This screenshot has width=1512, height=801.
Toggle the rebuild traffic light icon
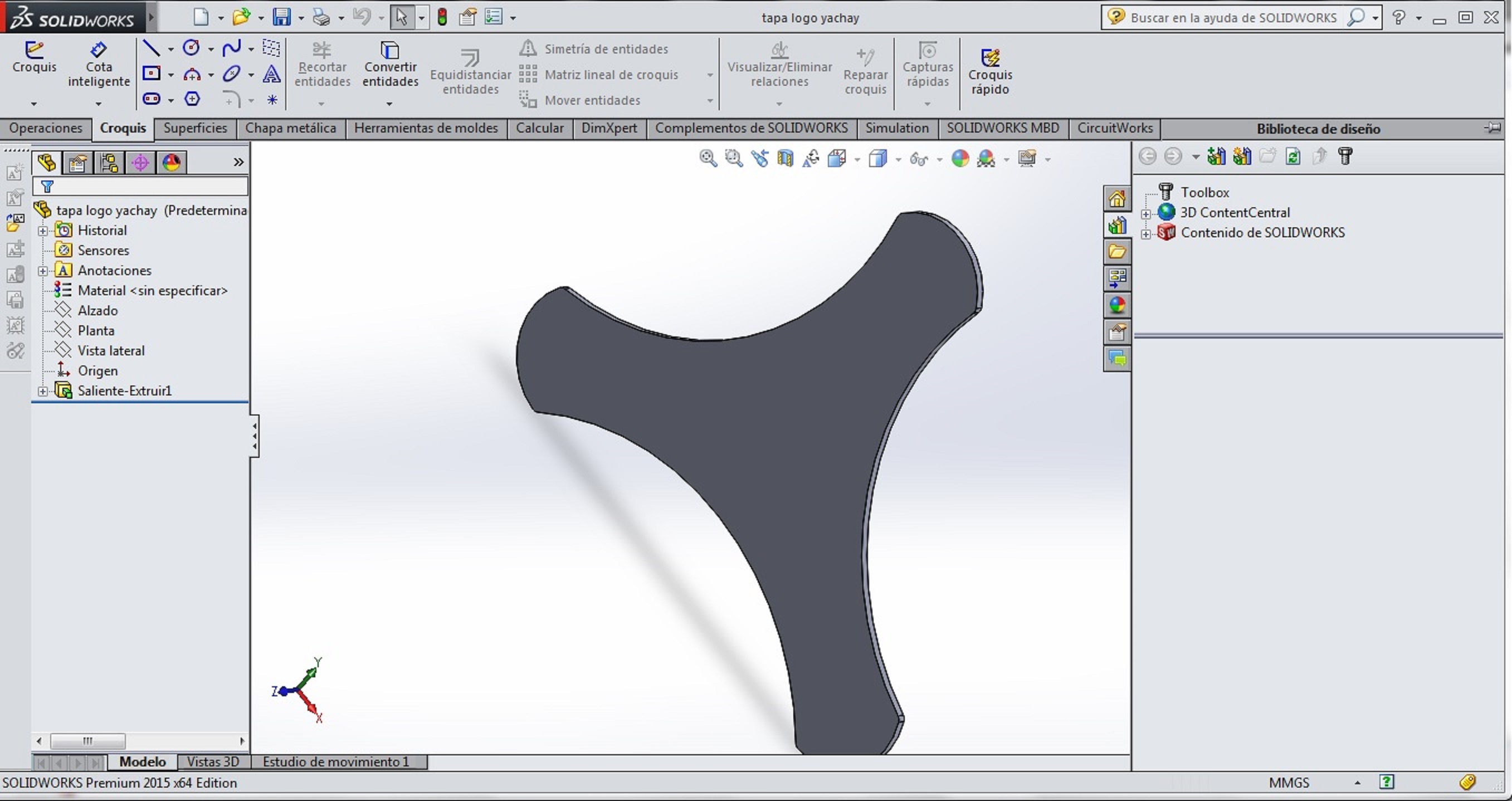(442, 18)
